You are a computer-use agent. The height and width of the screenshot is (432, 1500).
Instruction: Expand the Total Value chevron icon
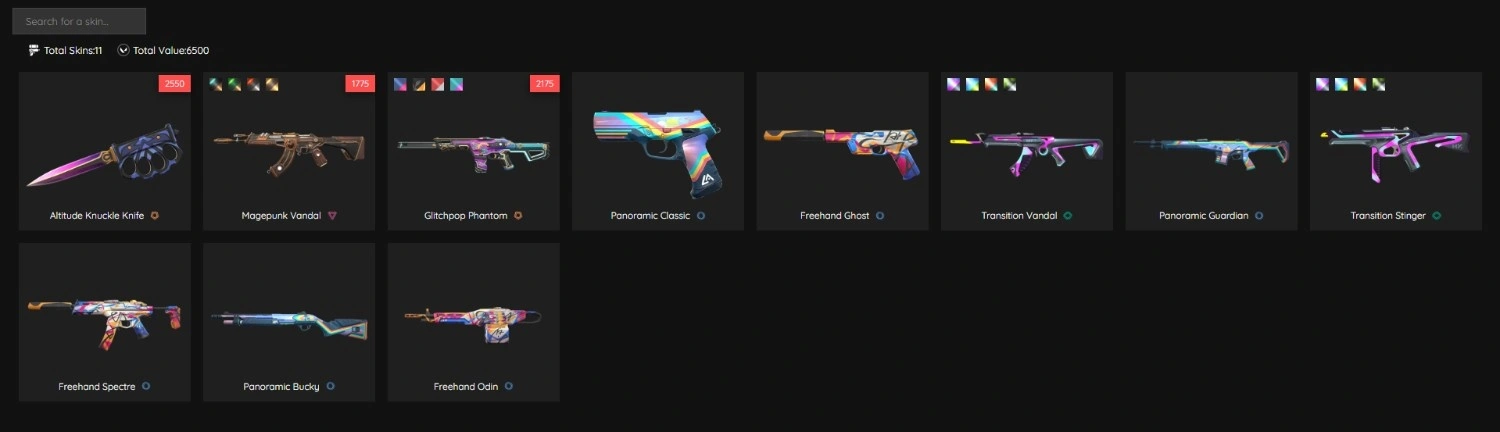pos(123,50)
